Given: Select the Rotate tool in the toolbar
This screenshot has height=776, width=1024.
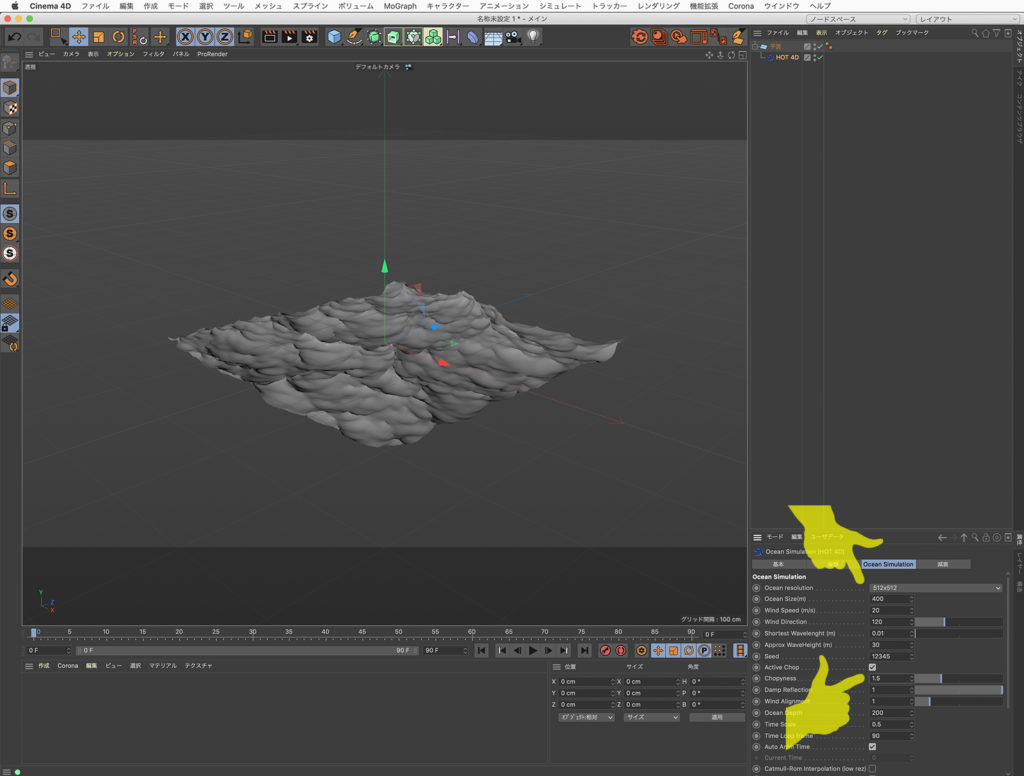Looking at the screenshot, I should [x=118, y=37].
